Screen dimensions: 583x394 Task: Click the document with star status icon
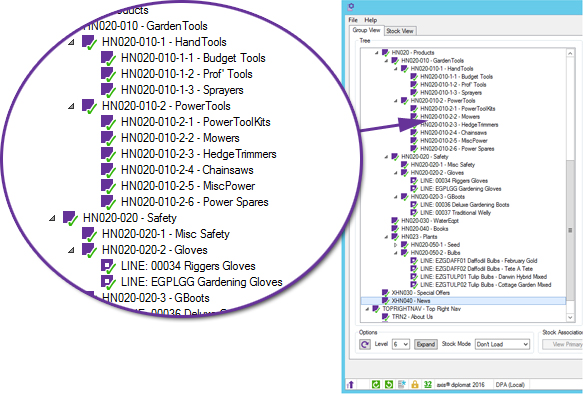click(x=402, y=385)
